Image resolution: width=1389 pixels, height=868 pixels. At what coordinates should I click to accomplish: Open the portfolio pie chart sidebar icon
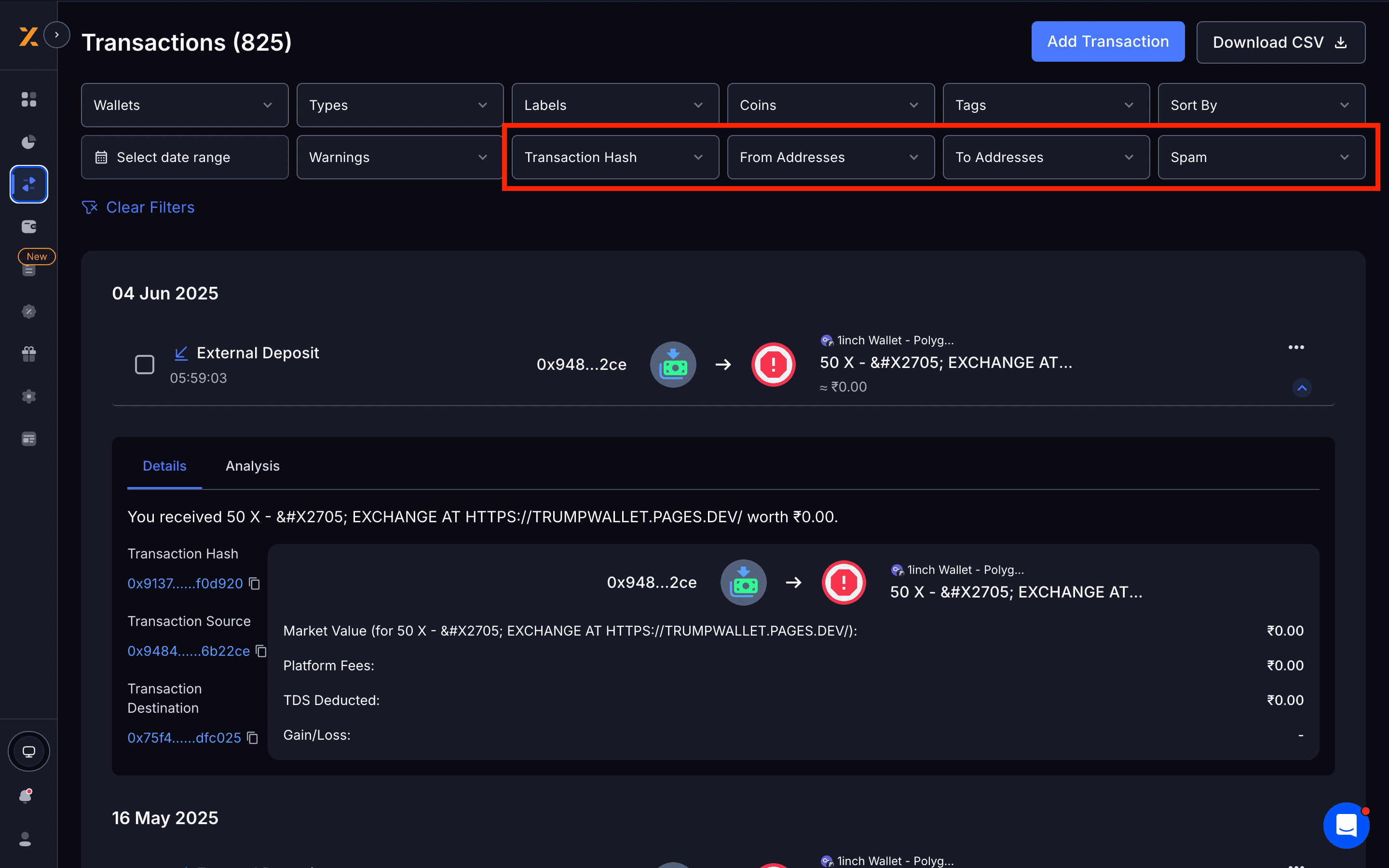[x=29, y=142]
